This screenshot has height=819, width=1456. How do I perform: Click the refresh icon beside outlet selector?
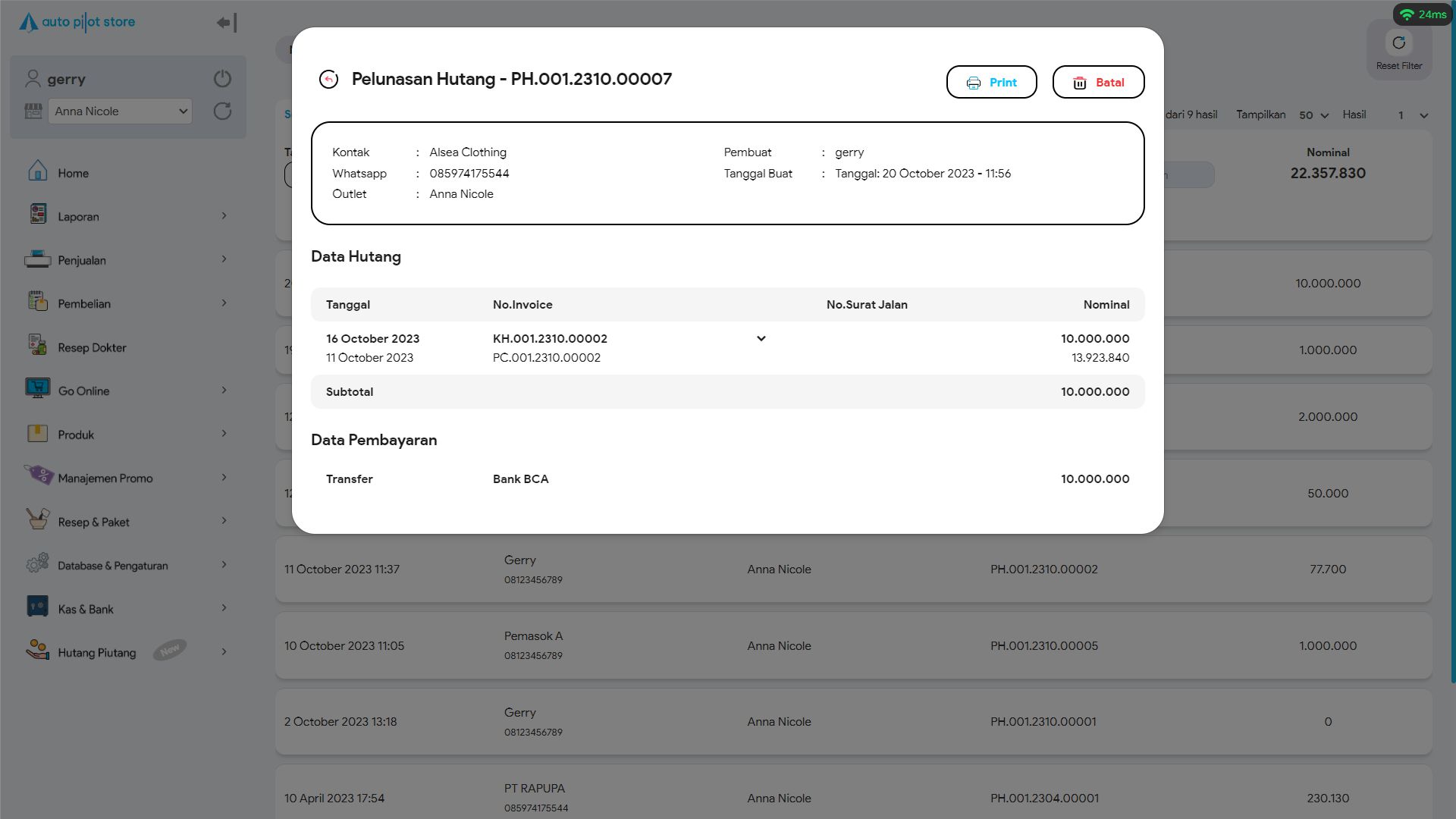pyautogui.click(x=222, y=111)
